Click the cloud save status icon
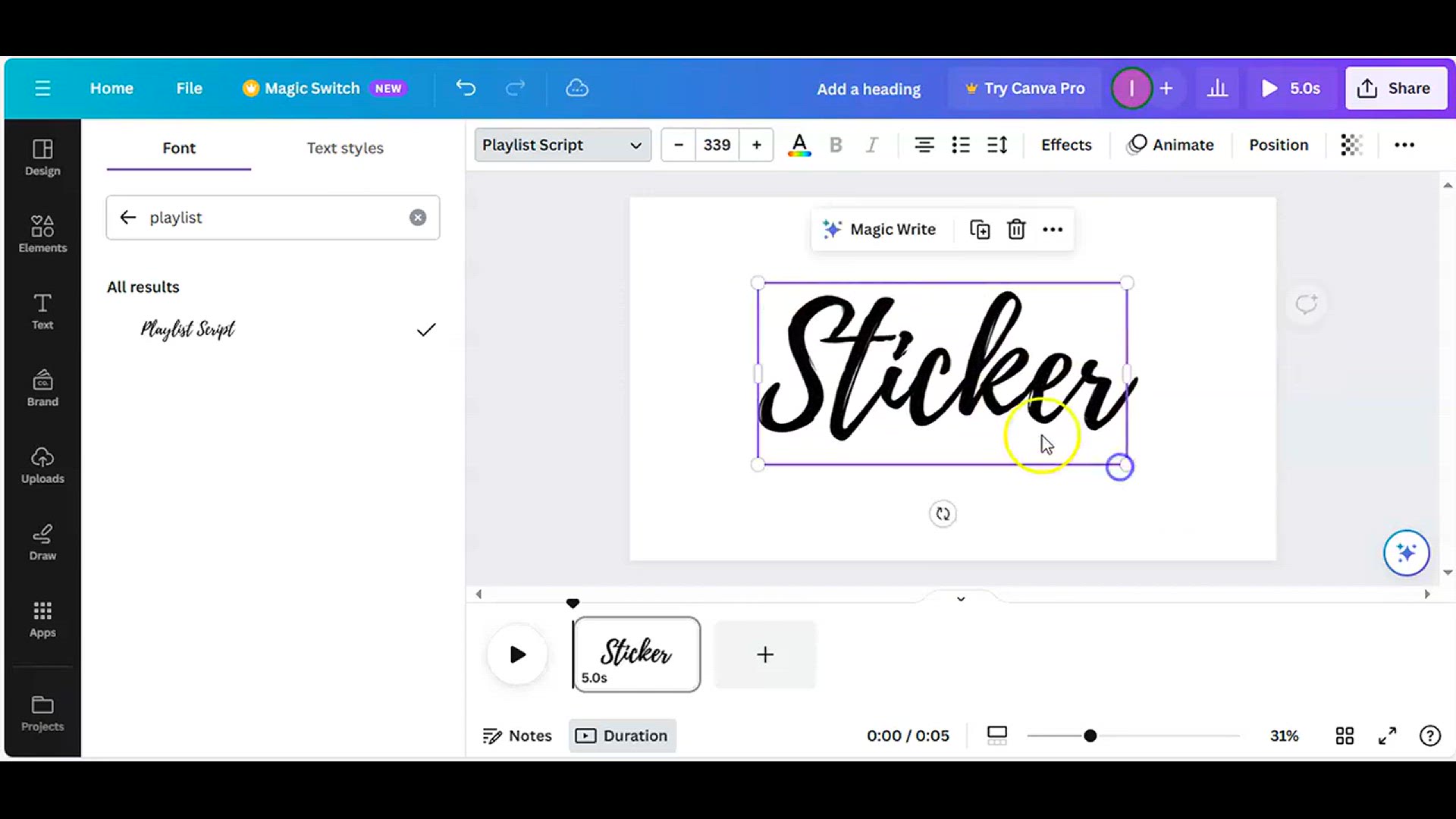This screenshot has height=819, width=1456. (577, 88)
